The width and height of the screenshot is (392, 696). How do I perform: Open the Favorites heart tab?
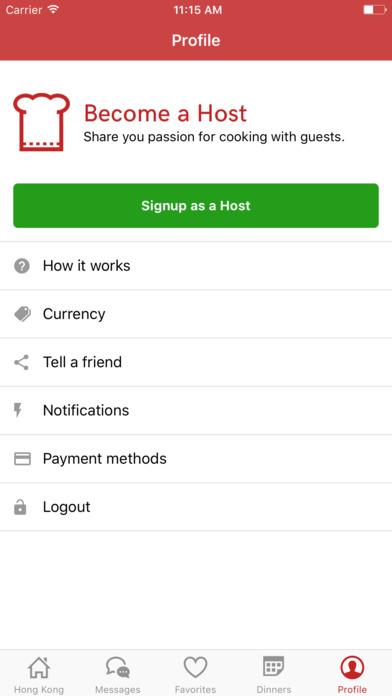point(195,675)
